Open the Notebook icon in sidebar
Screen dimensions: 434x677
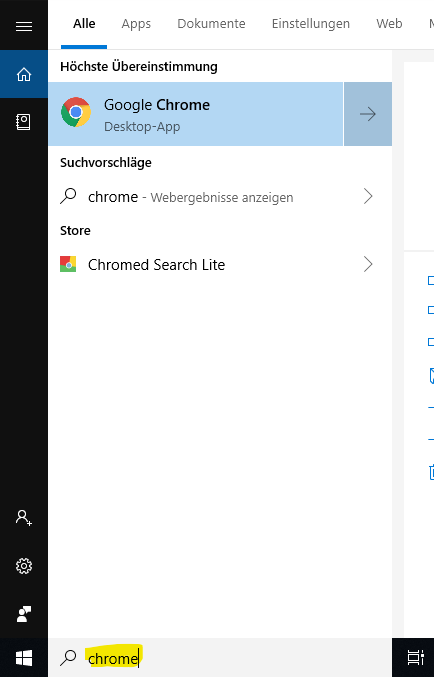pos(23,122)
